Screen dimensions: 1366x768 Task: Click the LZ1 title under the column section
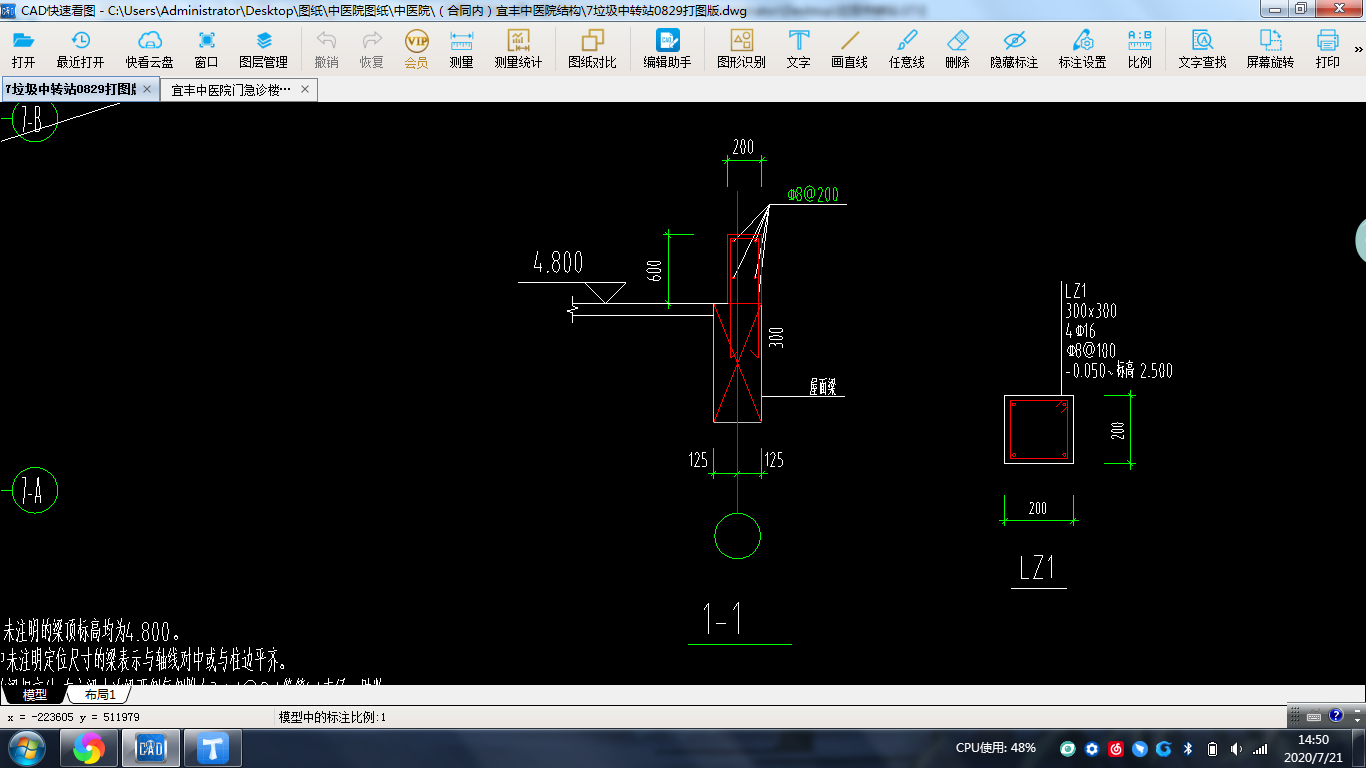pos(1037,568)
